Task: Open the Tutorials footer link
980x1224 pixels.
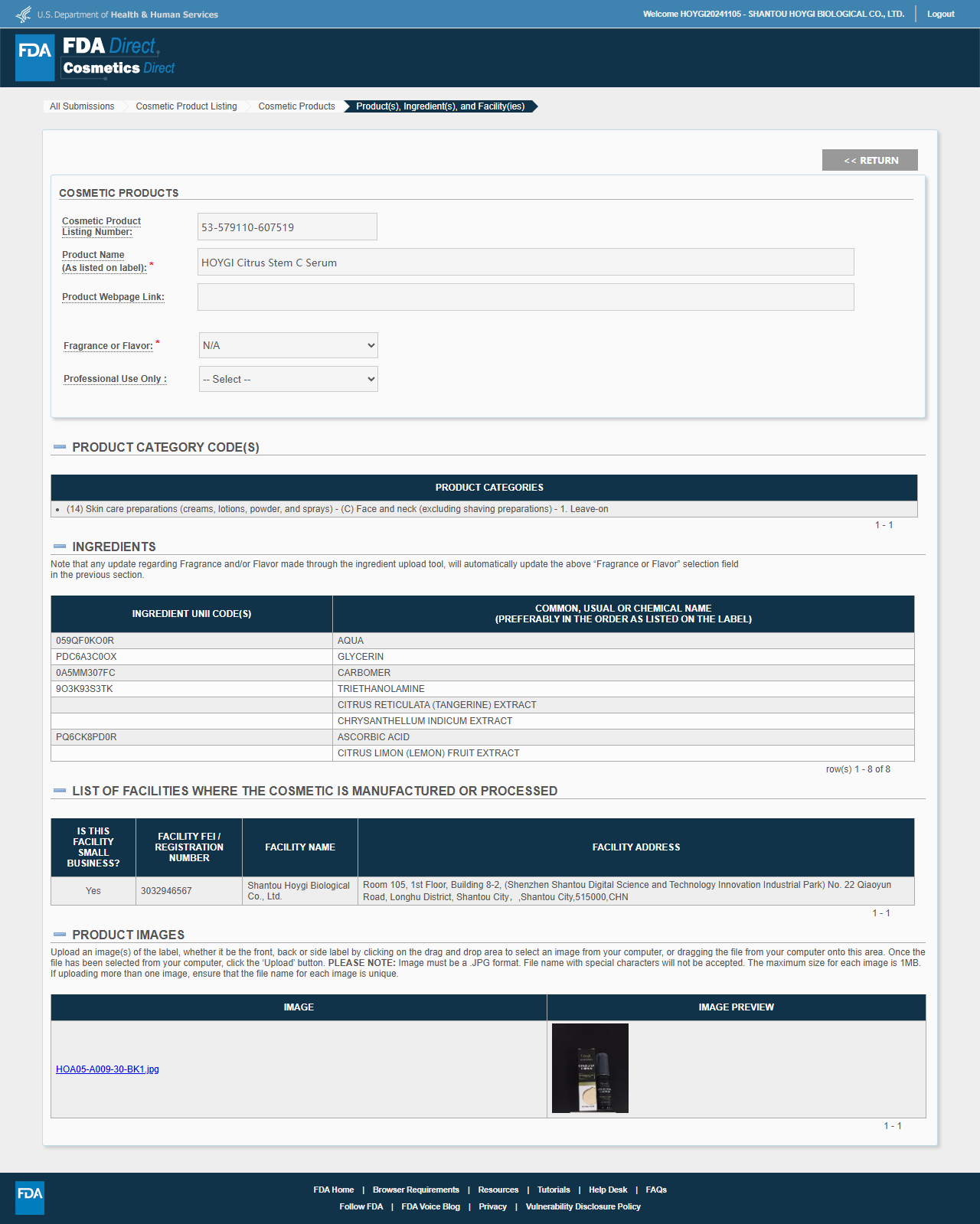Action: pos(554,1190)
